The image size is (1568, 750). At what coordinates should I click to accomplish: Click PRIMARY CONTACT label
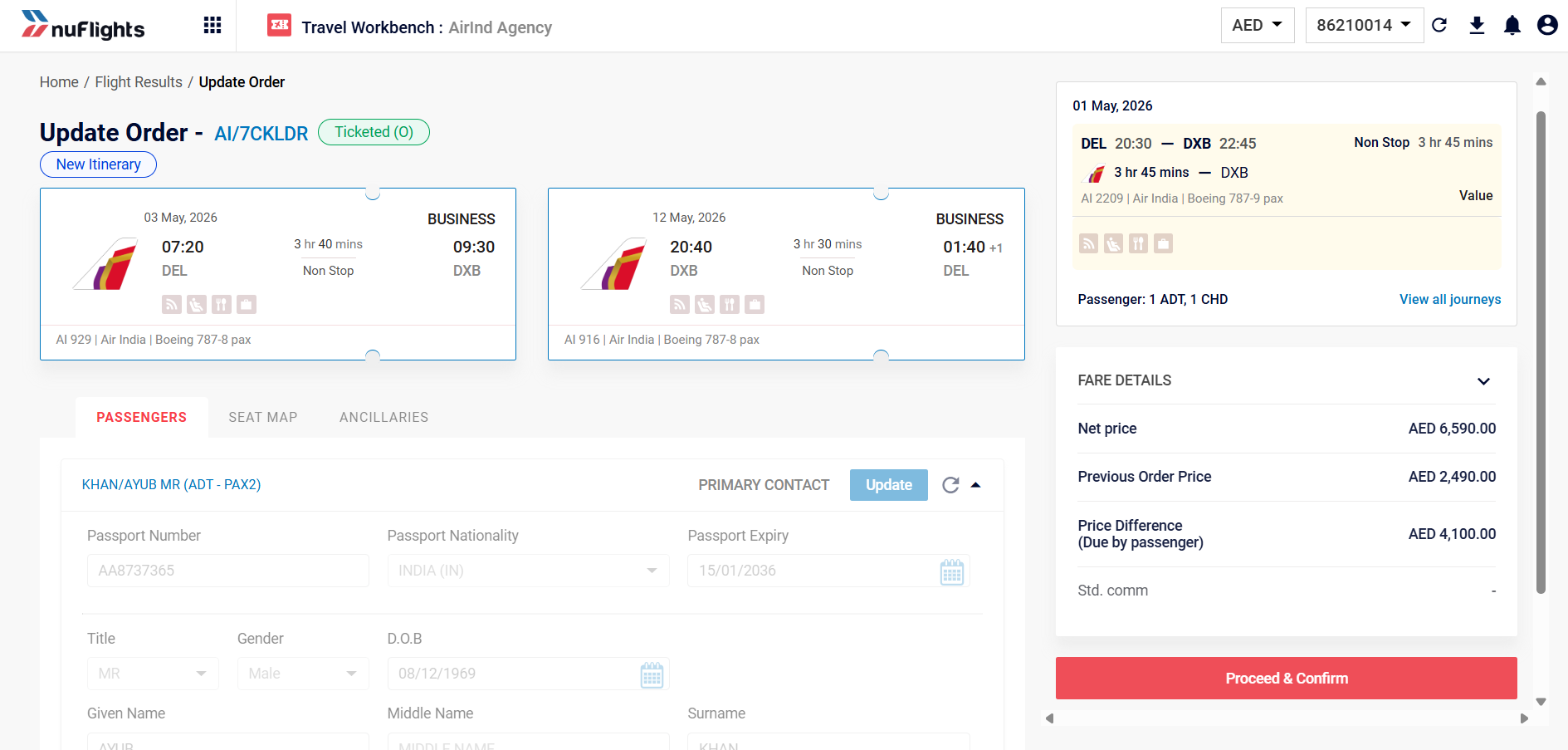pos(764,485)
